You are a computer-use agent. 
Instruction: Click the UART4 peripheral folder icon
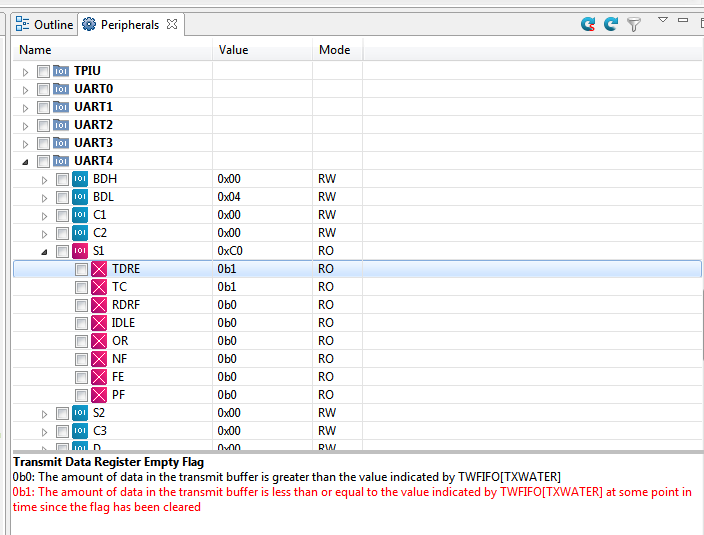61,161
